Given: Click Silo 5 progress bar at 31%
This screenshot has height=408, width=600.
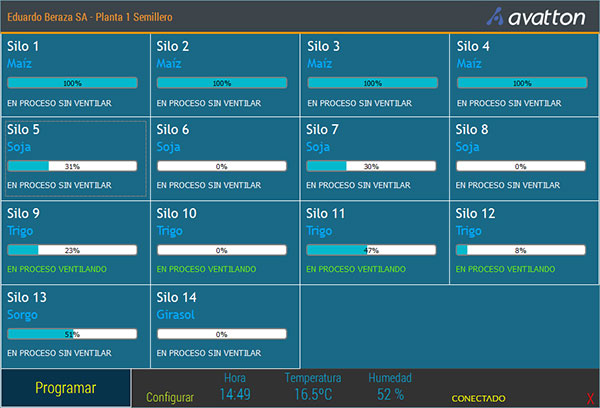Looking at the screenshot, I should click(x=72, y=166).
